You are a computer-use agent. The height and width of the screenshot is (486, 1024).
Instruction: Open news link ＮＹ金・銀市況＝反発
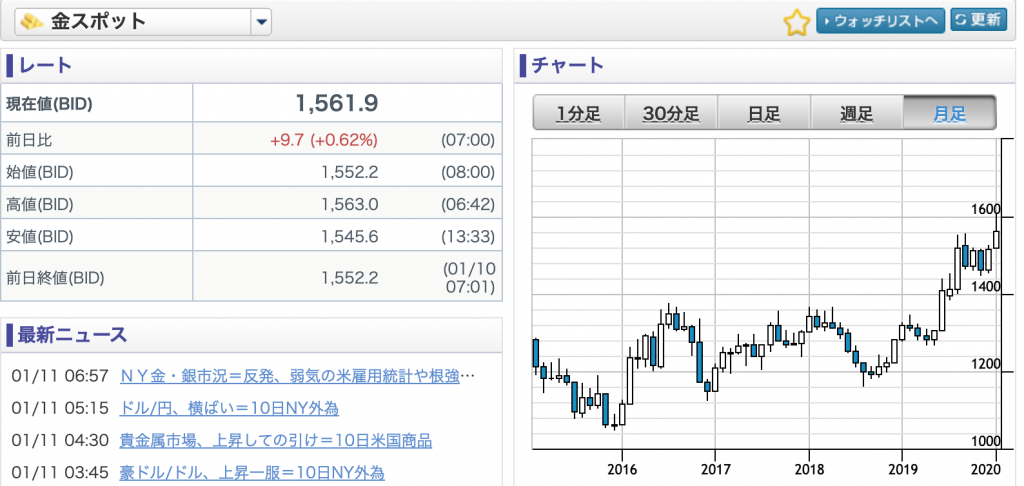point(297,376)
